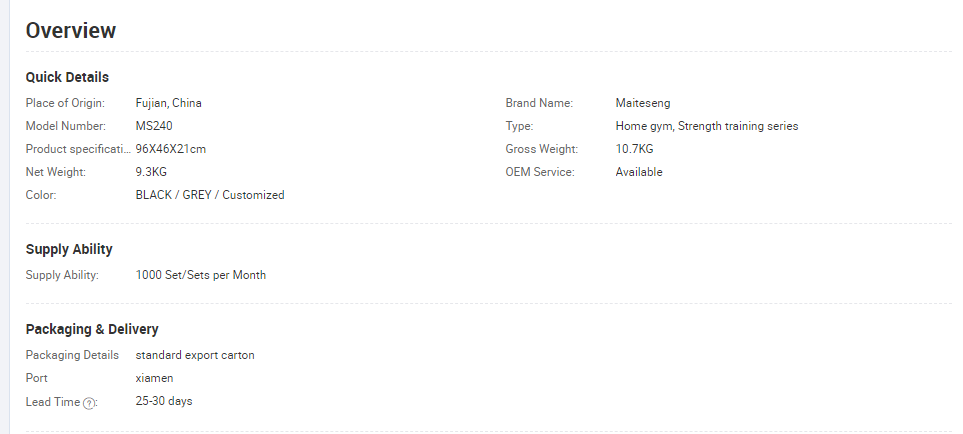
Task: Click the Overview section heading
Action: coord(71,30)
